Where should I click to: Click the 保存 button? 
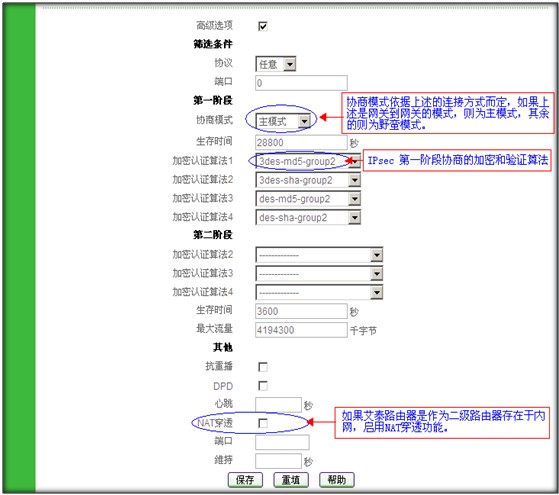(x=245, y=480)
